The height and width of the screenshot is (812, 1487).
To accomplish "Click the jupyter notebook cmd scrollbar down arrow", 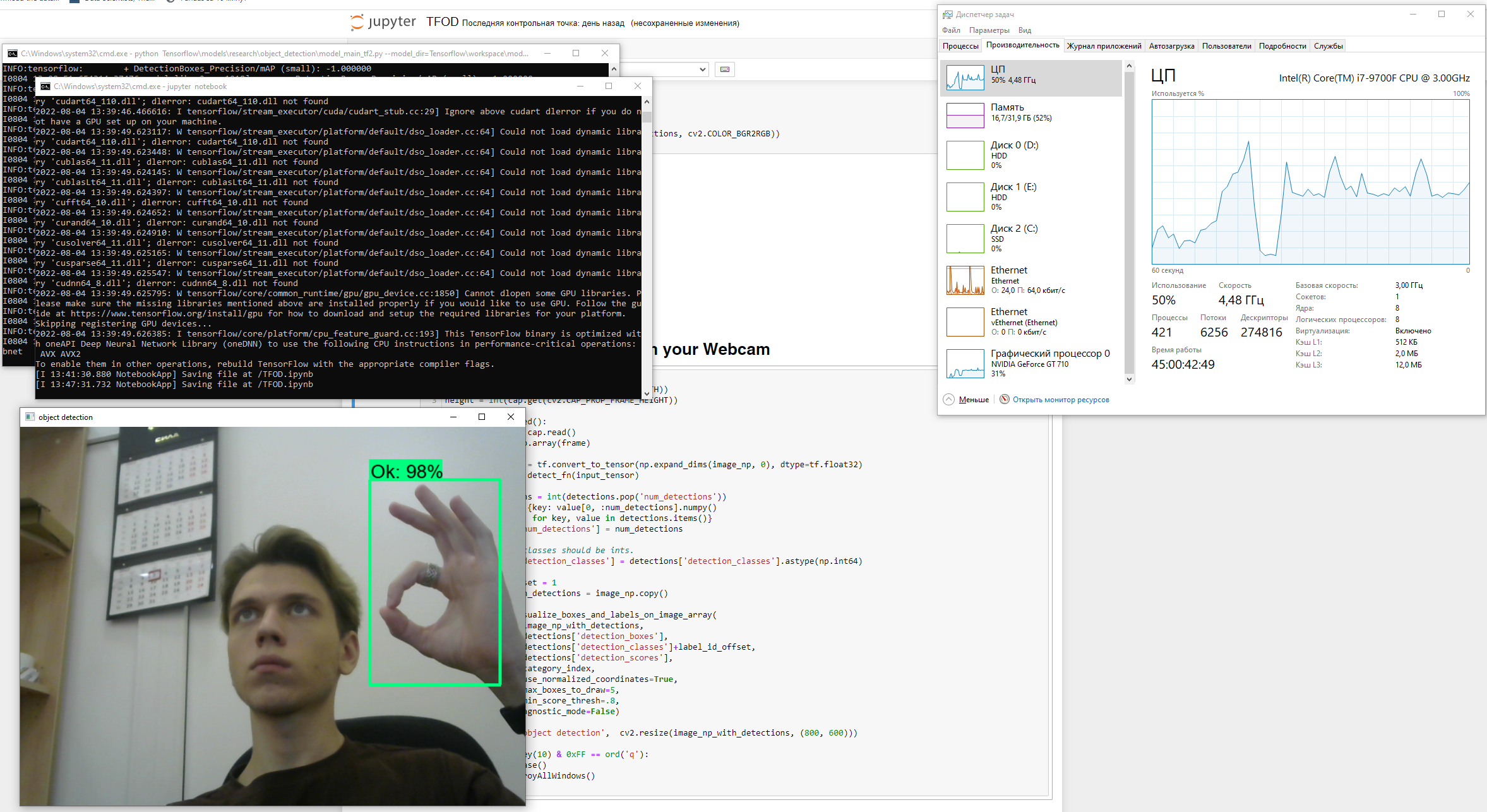I will click(647, 393).
